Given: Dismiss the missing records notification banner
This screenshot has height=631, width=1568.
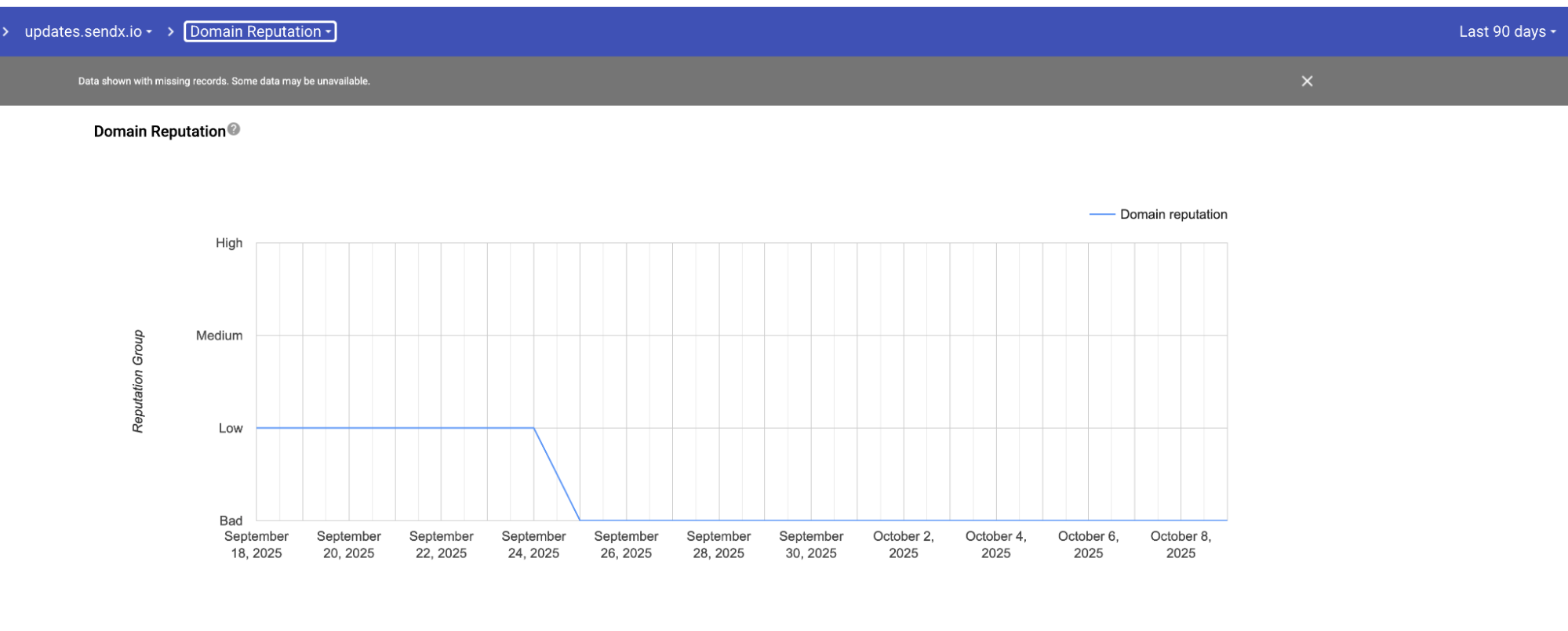Looking at the screenshot, I should pos(1307,81).
